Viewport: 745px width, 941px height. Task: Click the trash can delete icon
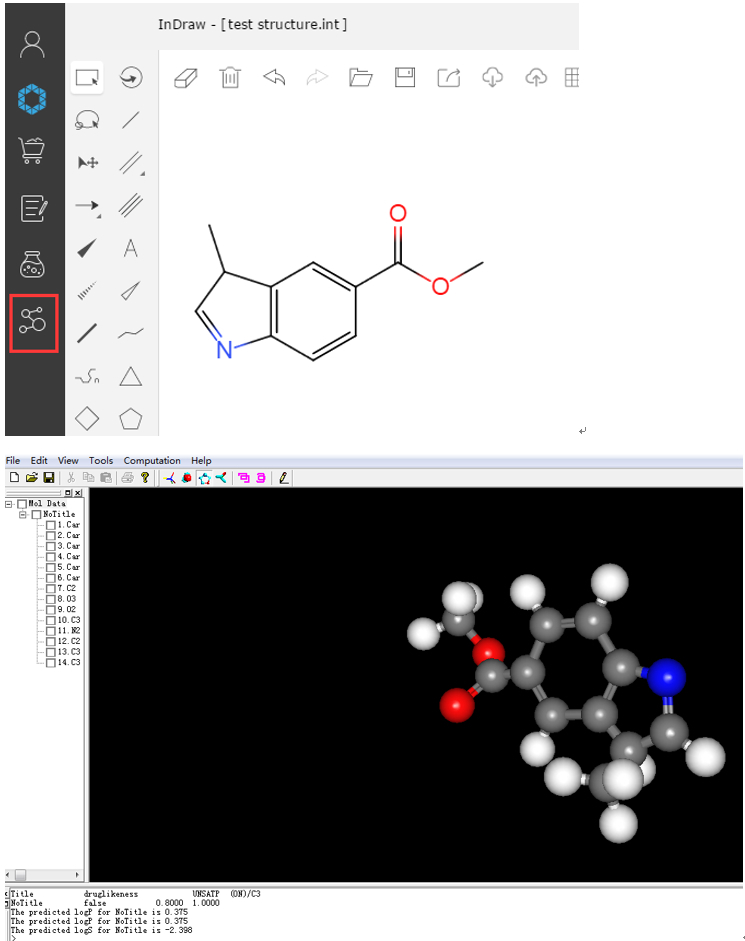[230, 78]
